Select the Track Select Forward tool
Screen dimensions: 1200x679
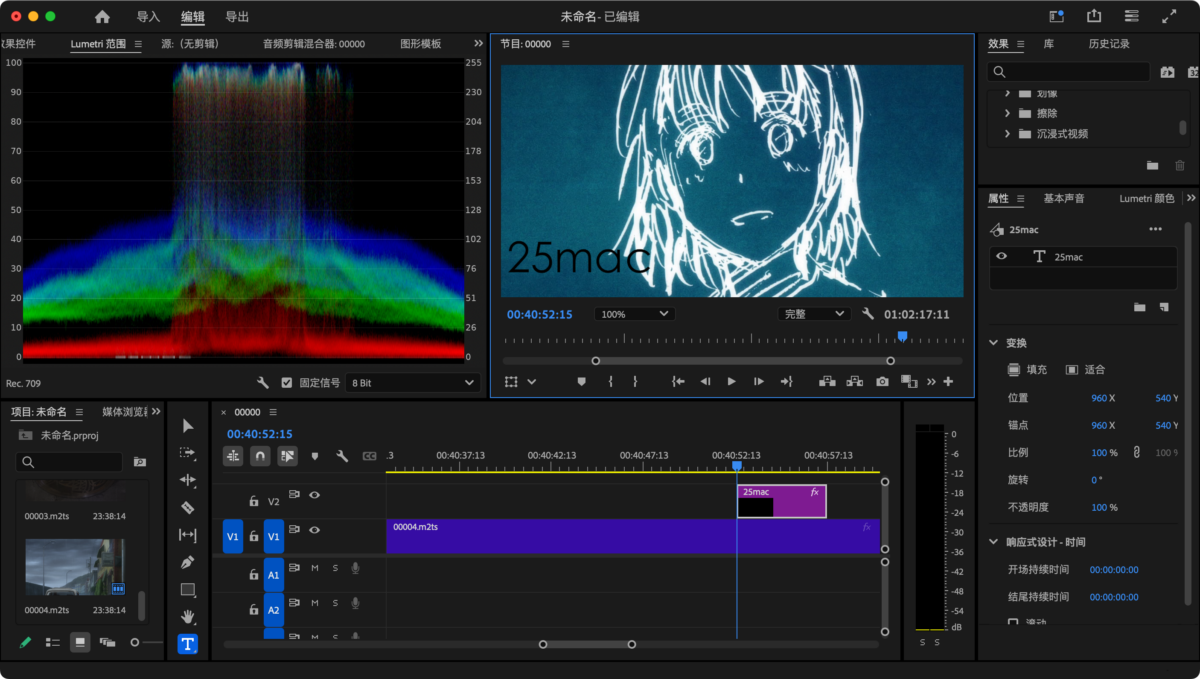coord(188,453)
